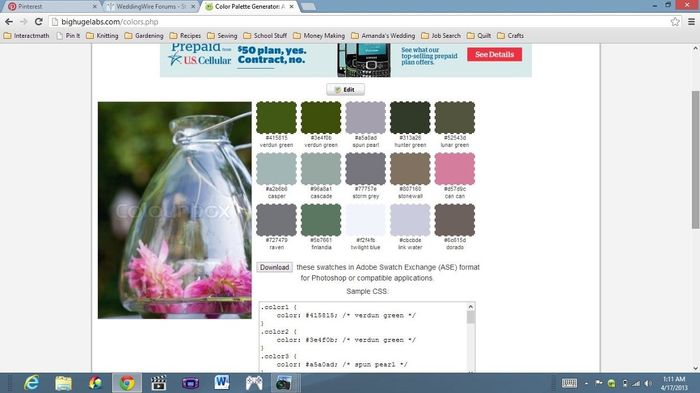This screenshot has height=393, width=700.
Task: Select the raven swatch
Action: pos(276,220)
